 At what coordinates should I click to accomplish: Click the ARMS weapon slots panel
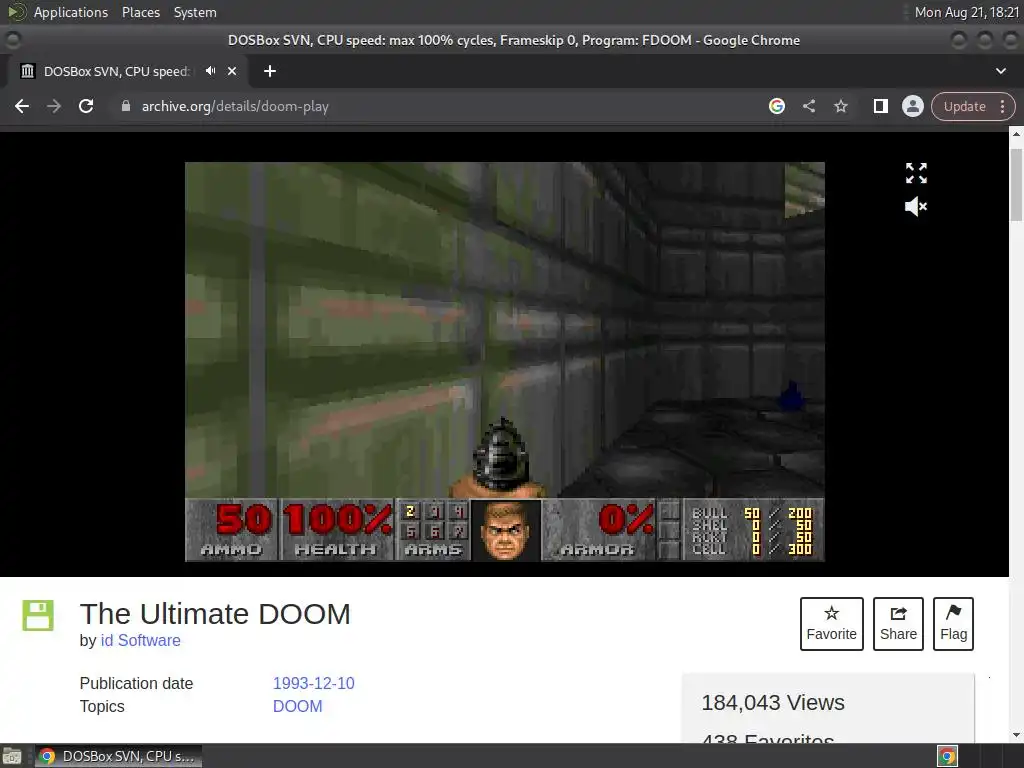pos(432,530)
